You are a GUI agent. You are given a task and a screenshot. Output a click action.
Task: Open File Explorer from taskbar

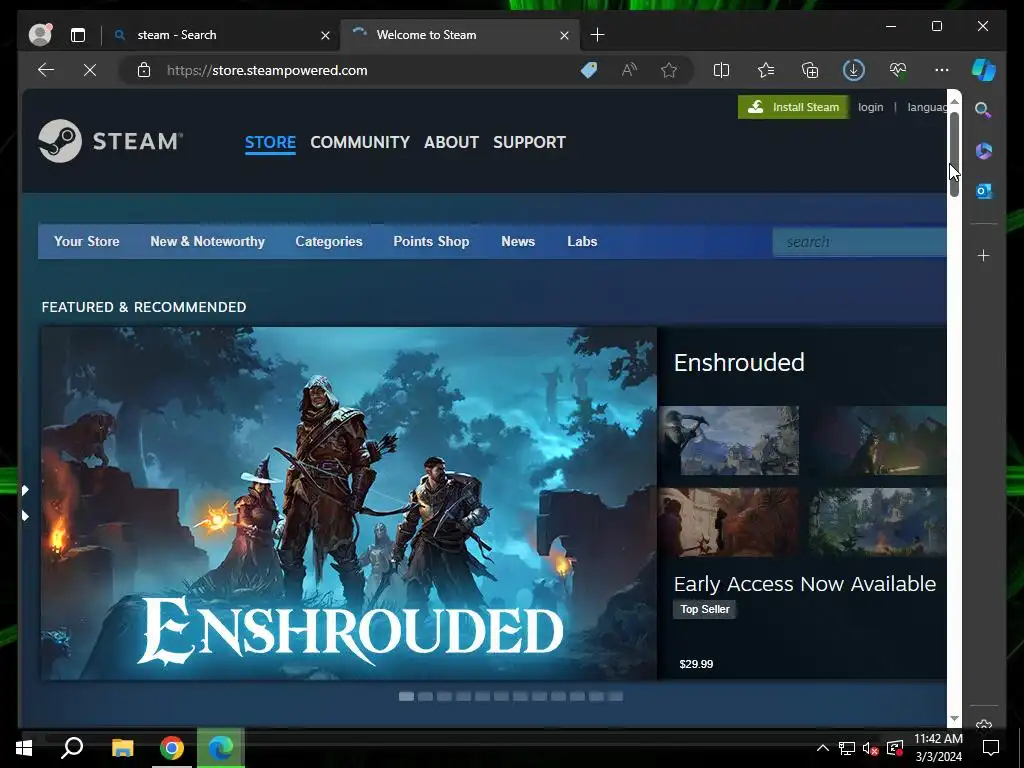[122, 748]
